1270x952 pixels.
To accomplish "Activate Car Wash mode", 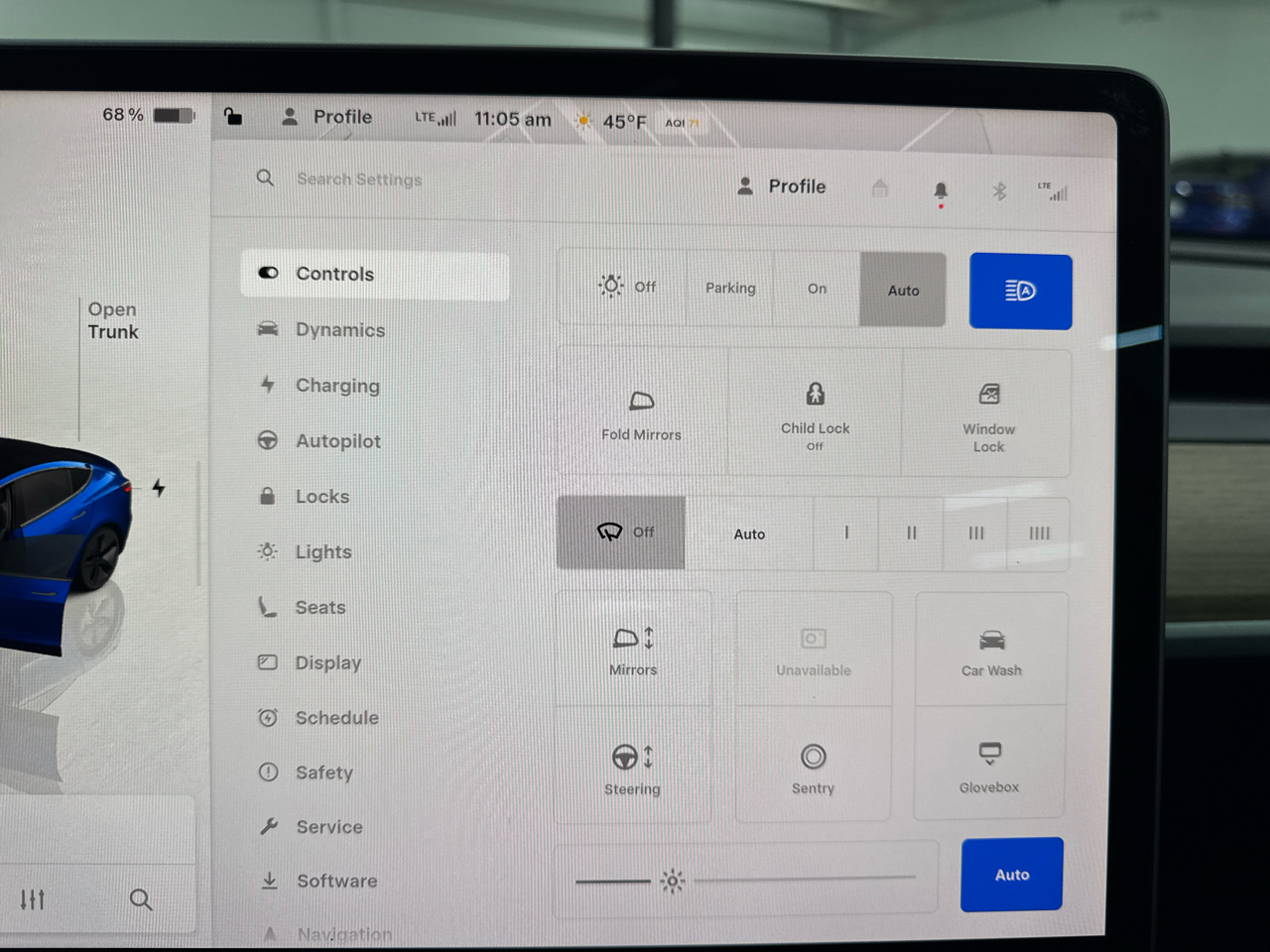I will 991,641.
